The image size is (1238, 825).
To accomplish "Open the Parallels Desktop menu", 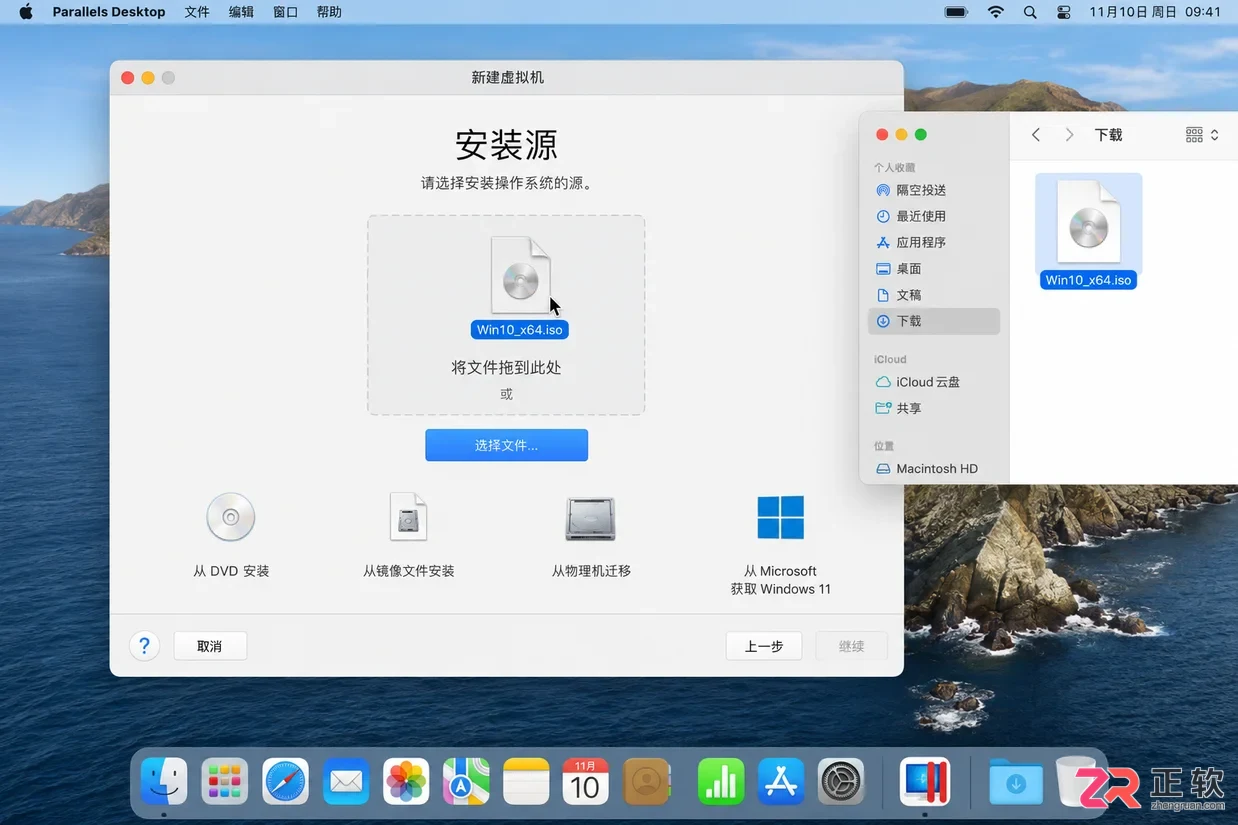I will (x=109, y=12).
